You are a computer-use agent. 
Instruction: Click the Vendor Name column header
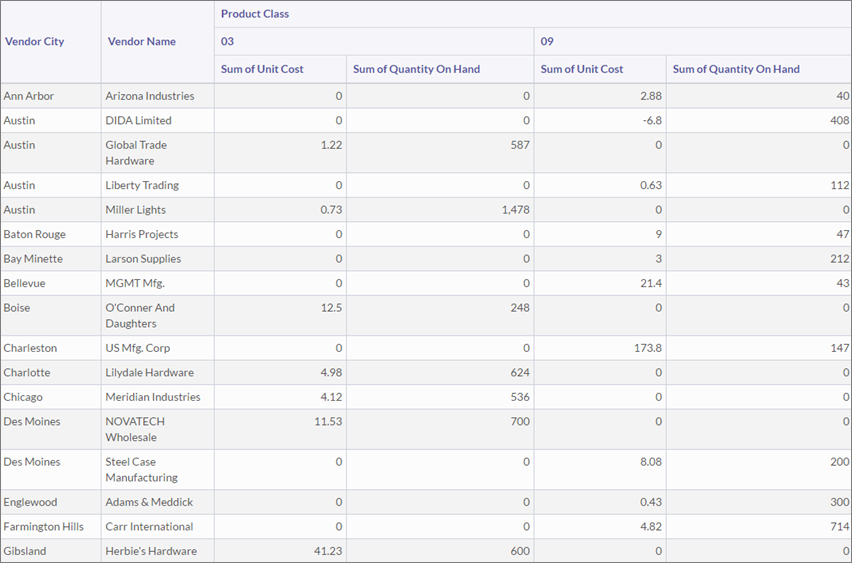[x=141, y=42]
